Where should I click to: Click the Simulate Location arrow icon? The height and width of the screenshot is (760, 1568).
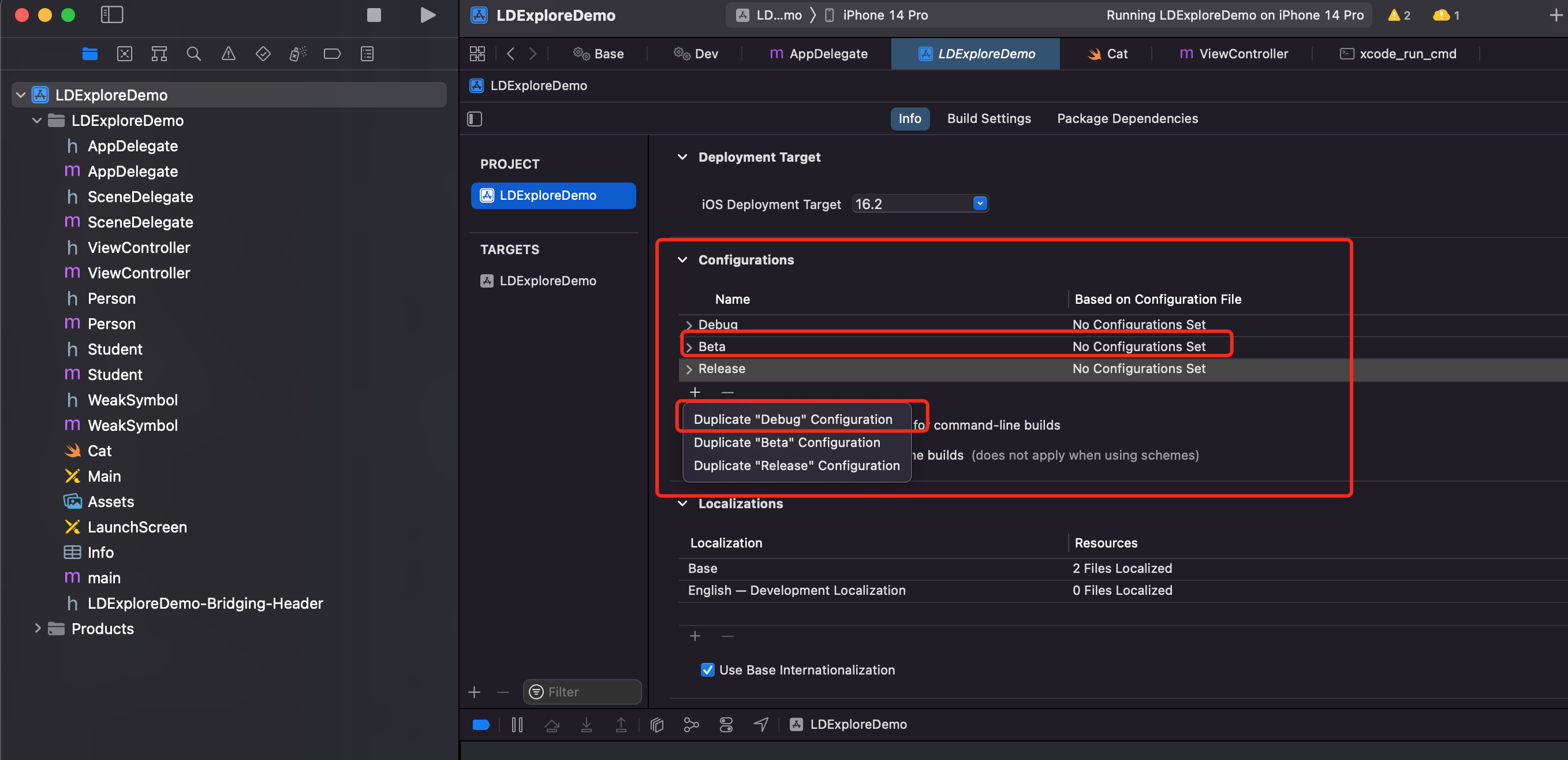[x=761, y=725]
